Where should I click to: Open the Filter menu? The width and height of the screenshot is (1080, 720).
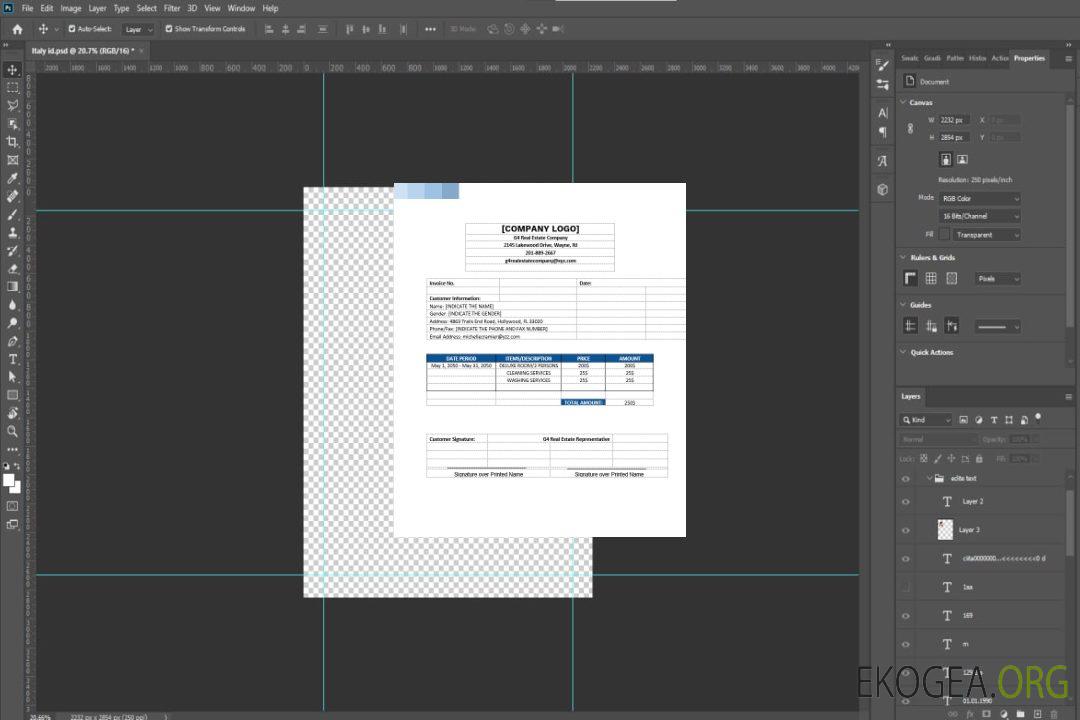click(172, 8)
